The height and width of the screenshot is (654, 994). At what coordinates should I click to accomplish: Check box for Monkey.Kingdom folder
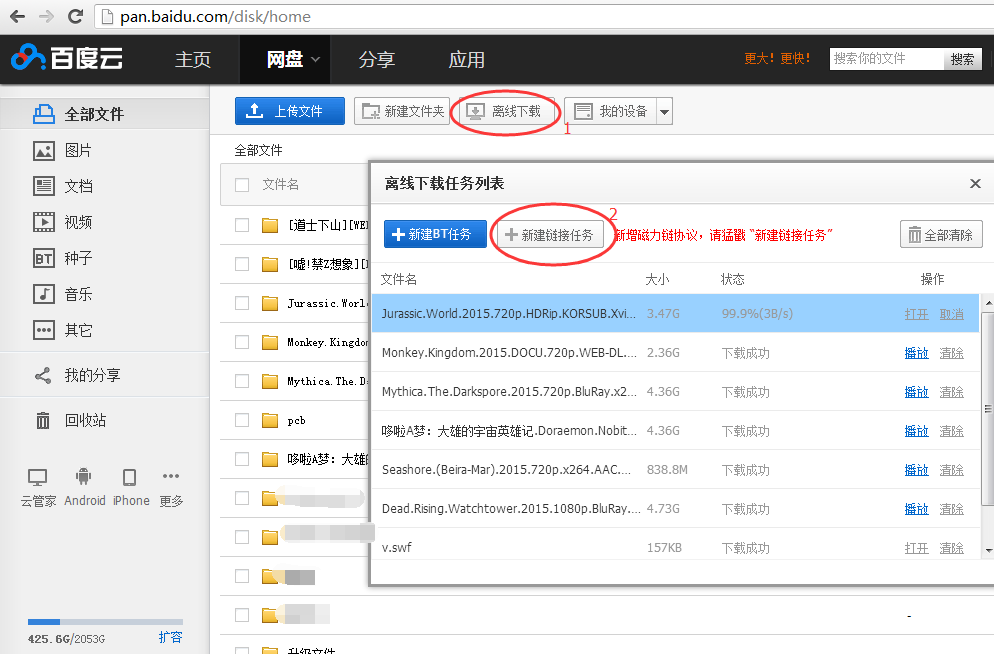pos(242,342)
